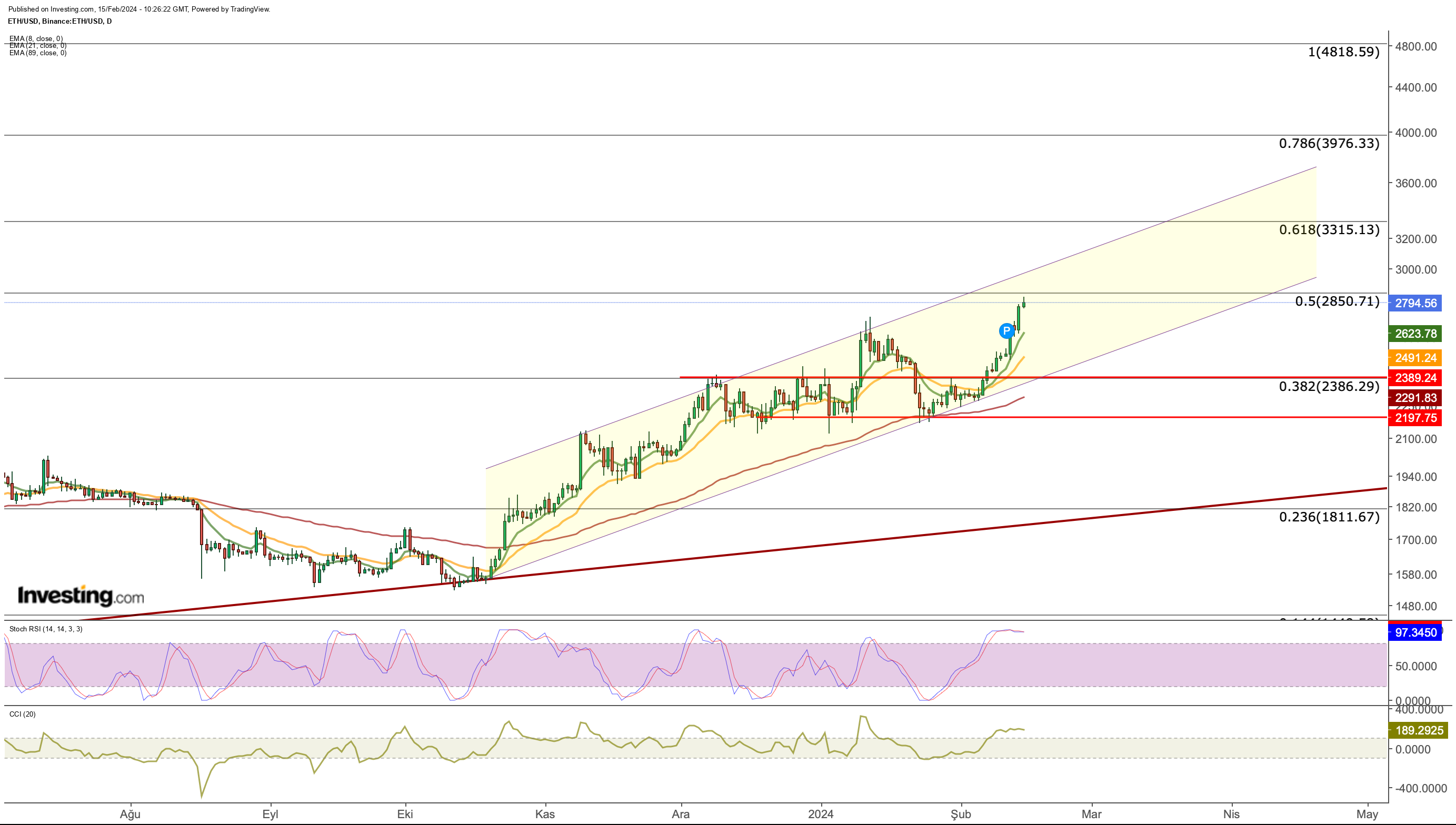Click the red support tag 2197.75
This screenshot has height=825, width=1456.
[1415, 418]
